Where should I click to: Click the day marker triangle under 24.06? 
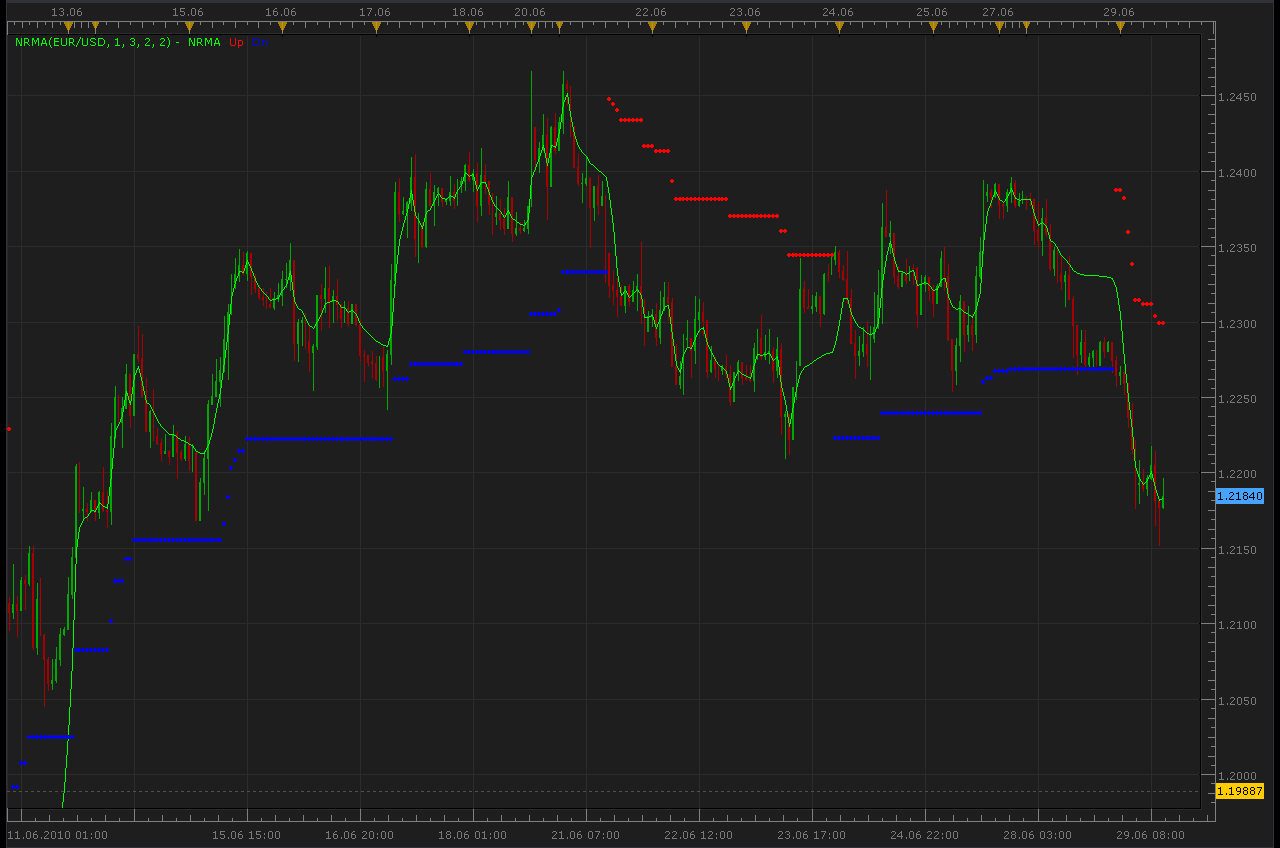[x=839, y=26]
